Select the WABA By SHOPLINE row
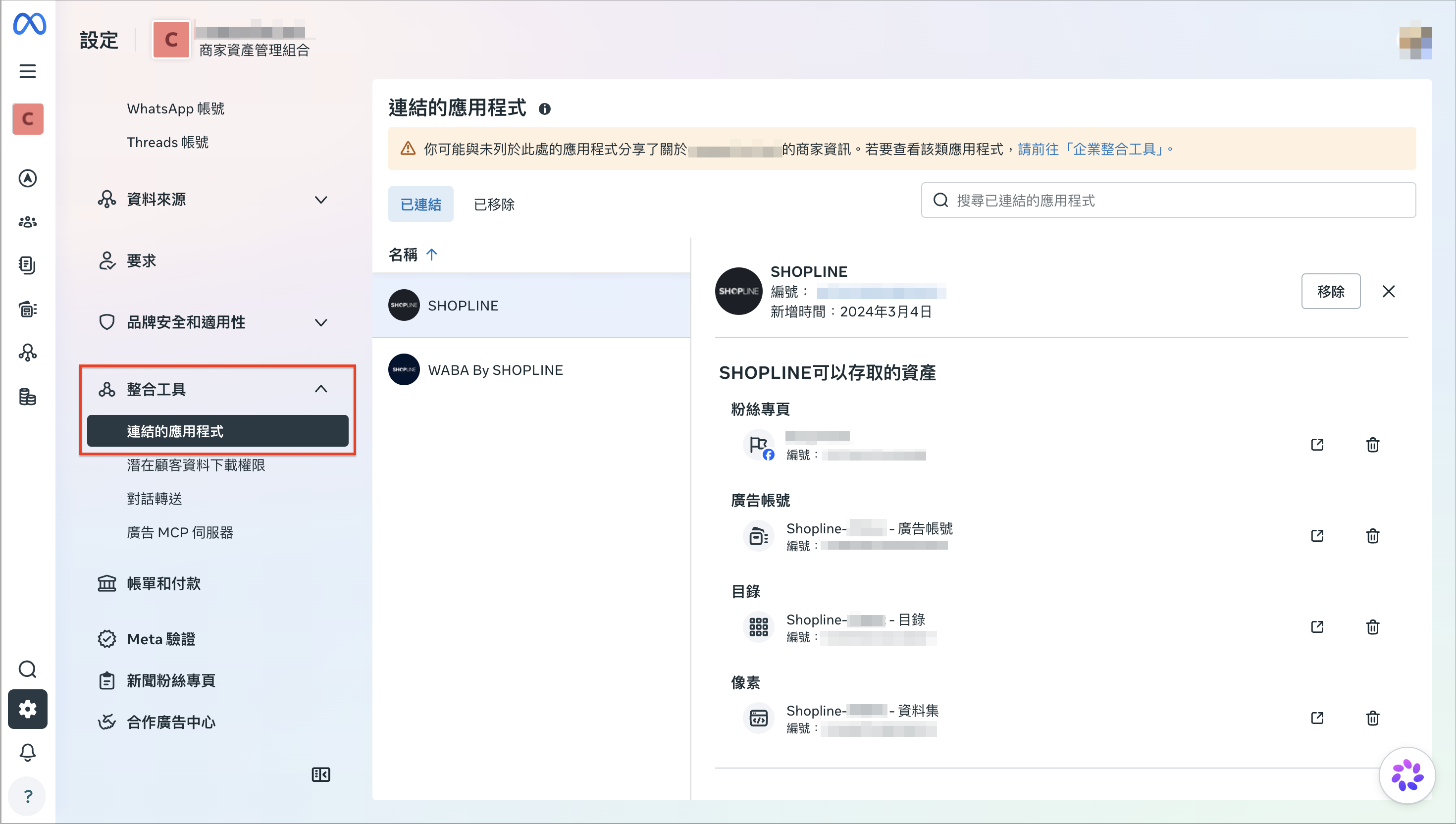Image resolution: width=1456 pixels, height=824 pixels. 531,369
